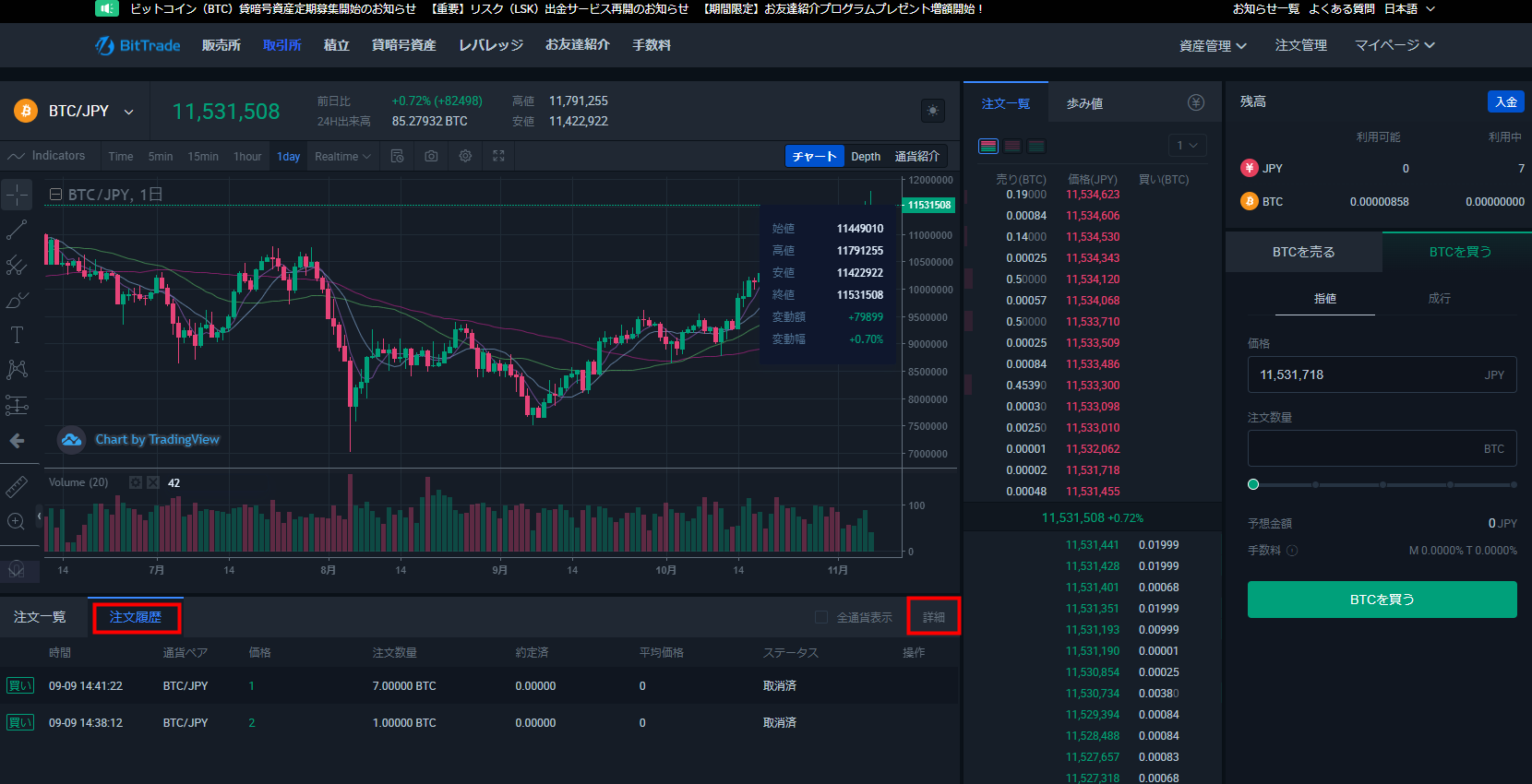Select the ruler measure tool
This screenshot has width=1532, height=784.
17,486
